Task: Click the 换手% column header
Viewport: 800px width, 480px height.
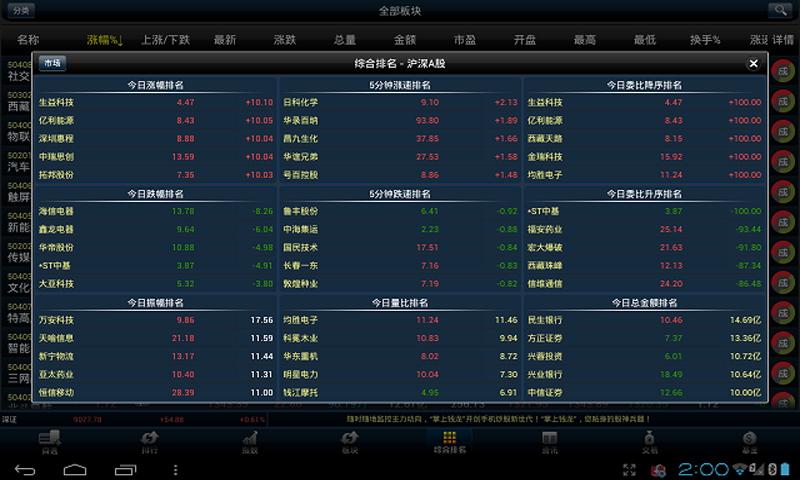Action: tap(705, 40)
